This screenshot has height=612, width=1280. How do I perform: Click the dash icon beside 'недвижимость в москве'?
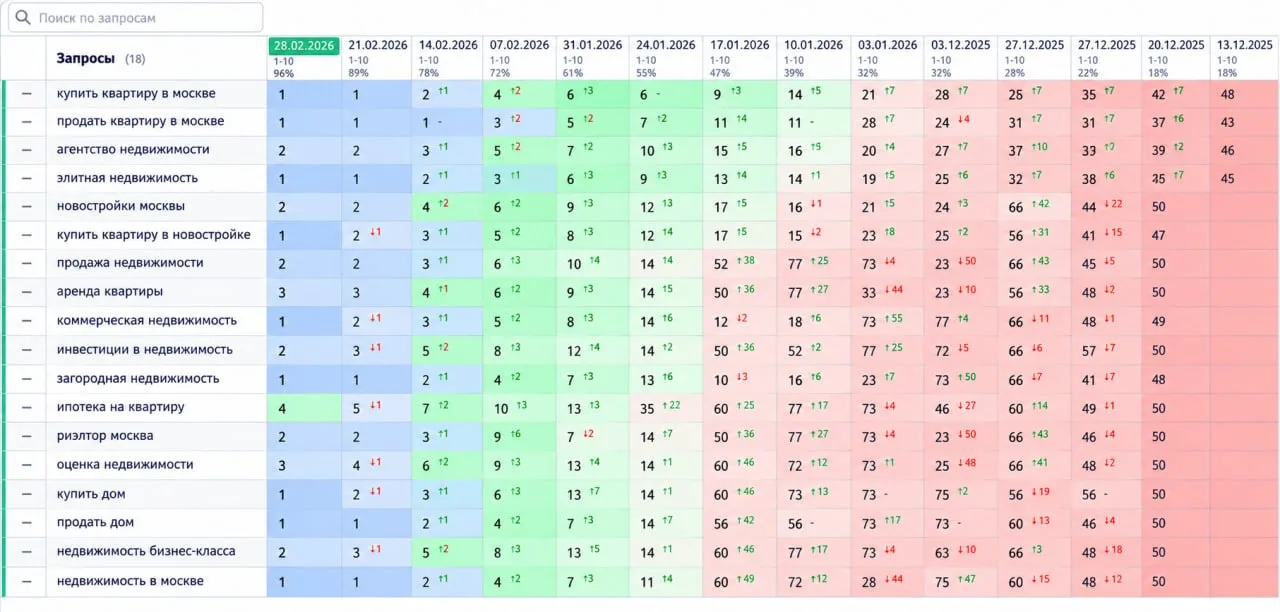[26, 581]
